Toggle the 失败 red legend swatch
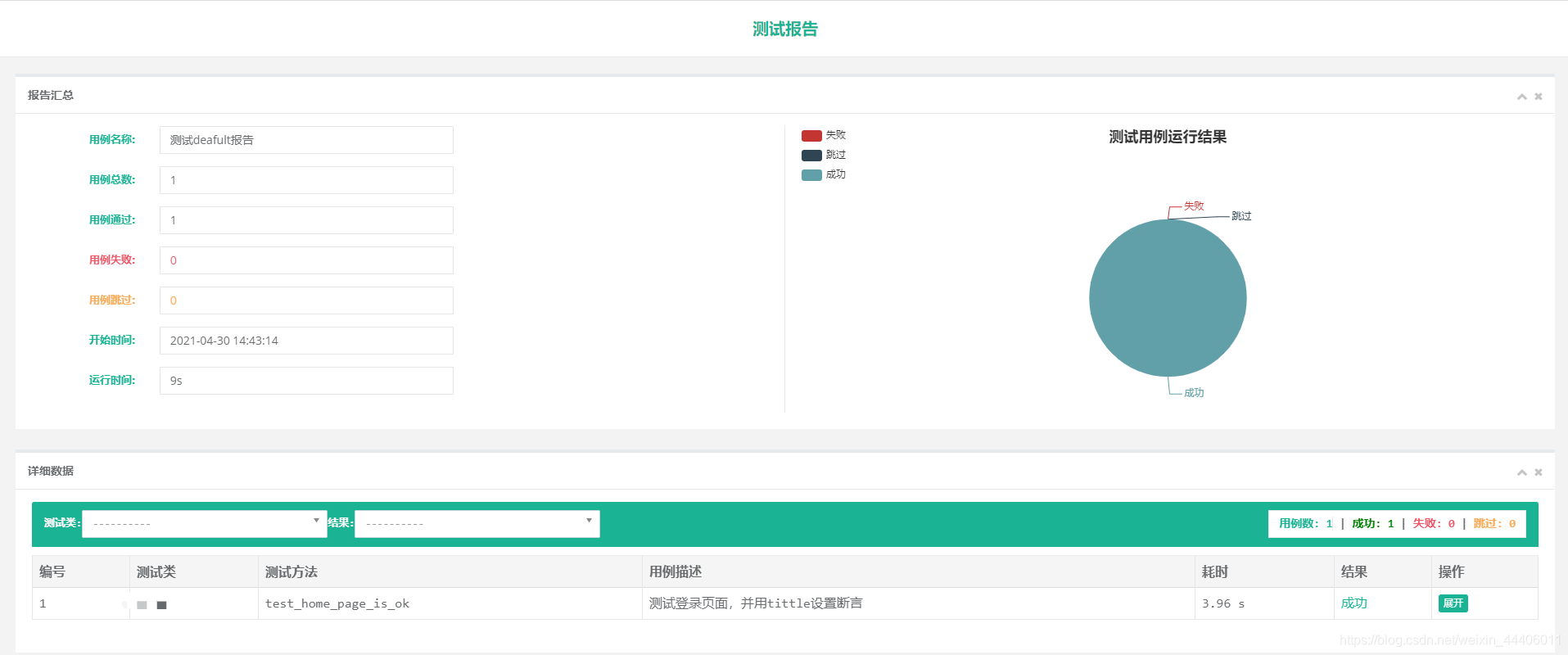Viewport: 1568px width, 655px height. coord(811,136)
